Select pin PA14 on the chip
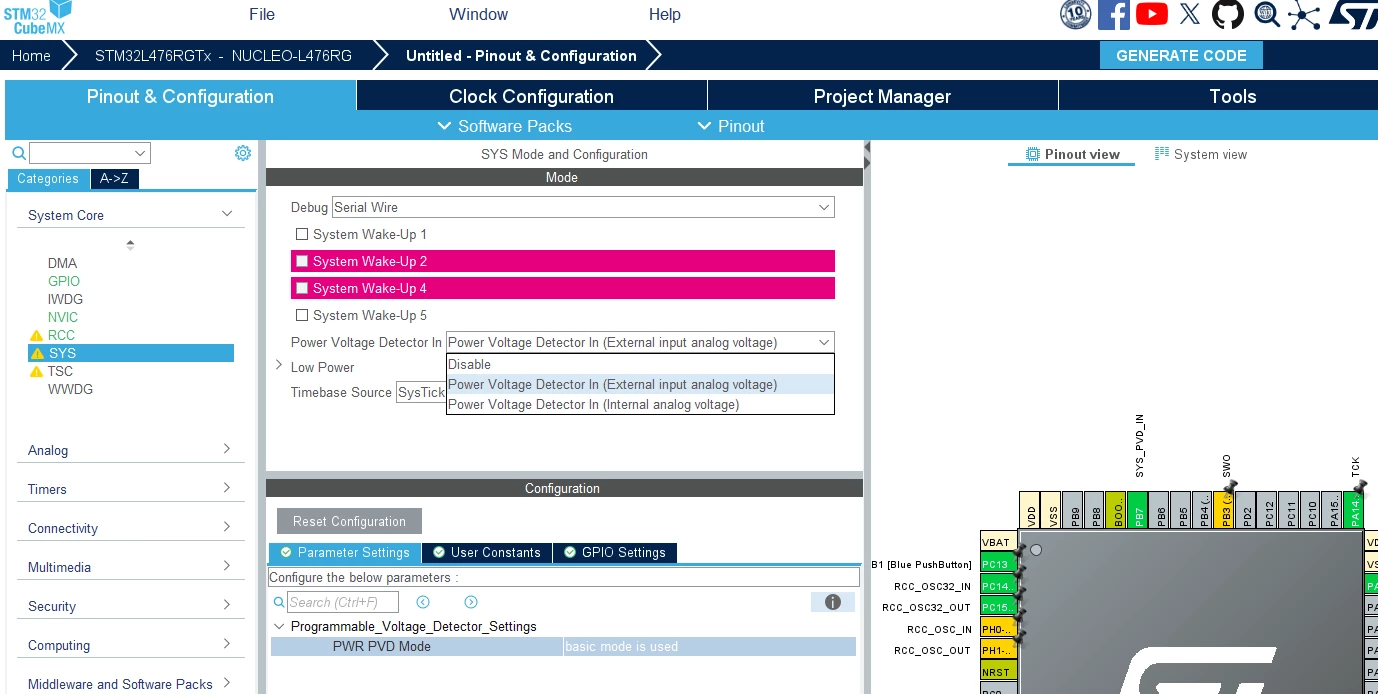1378x694 pixels. (x=1353, y=510)
